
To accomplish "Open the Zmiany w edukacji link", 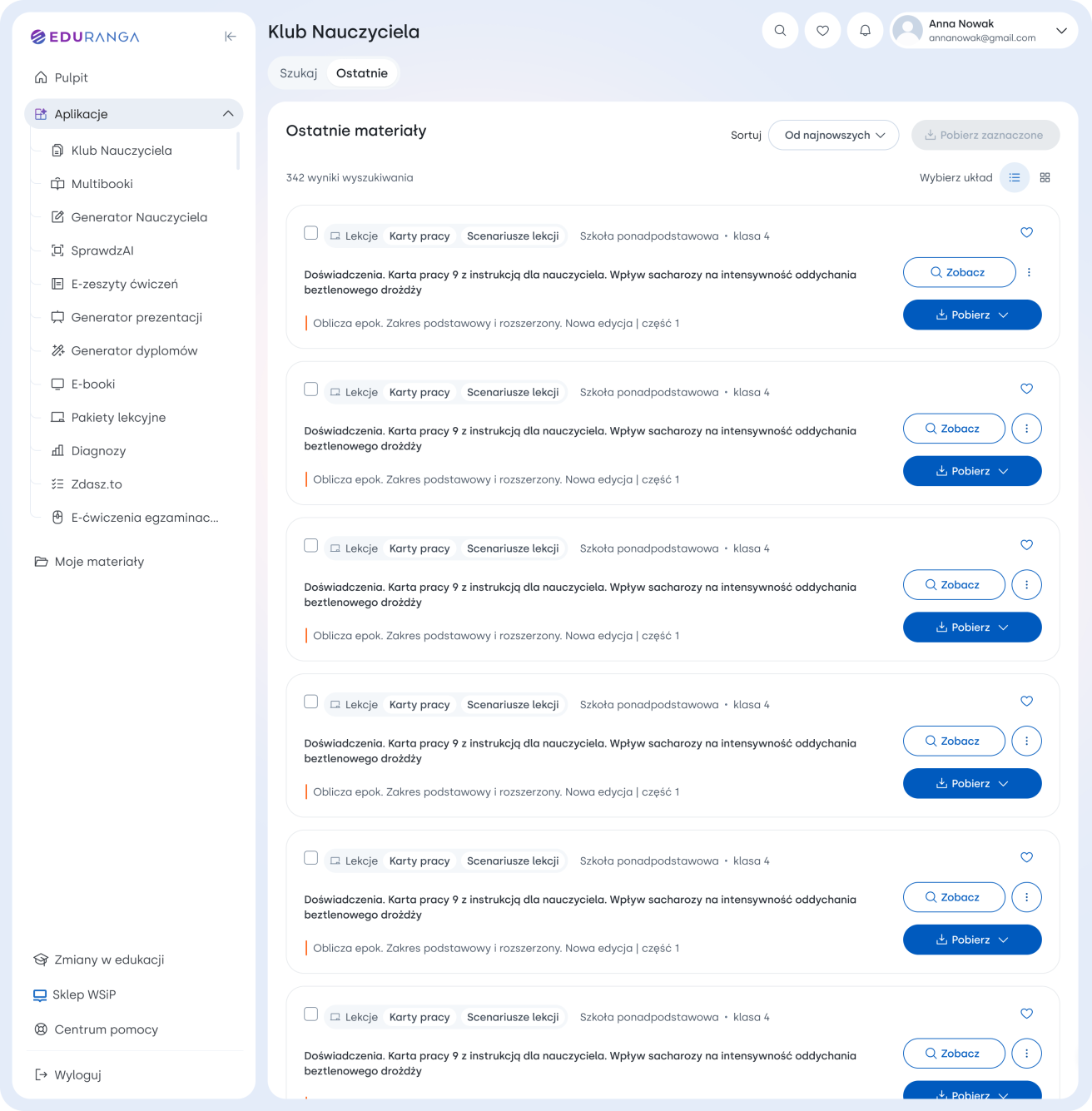I will (x=98, y=960).
